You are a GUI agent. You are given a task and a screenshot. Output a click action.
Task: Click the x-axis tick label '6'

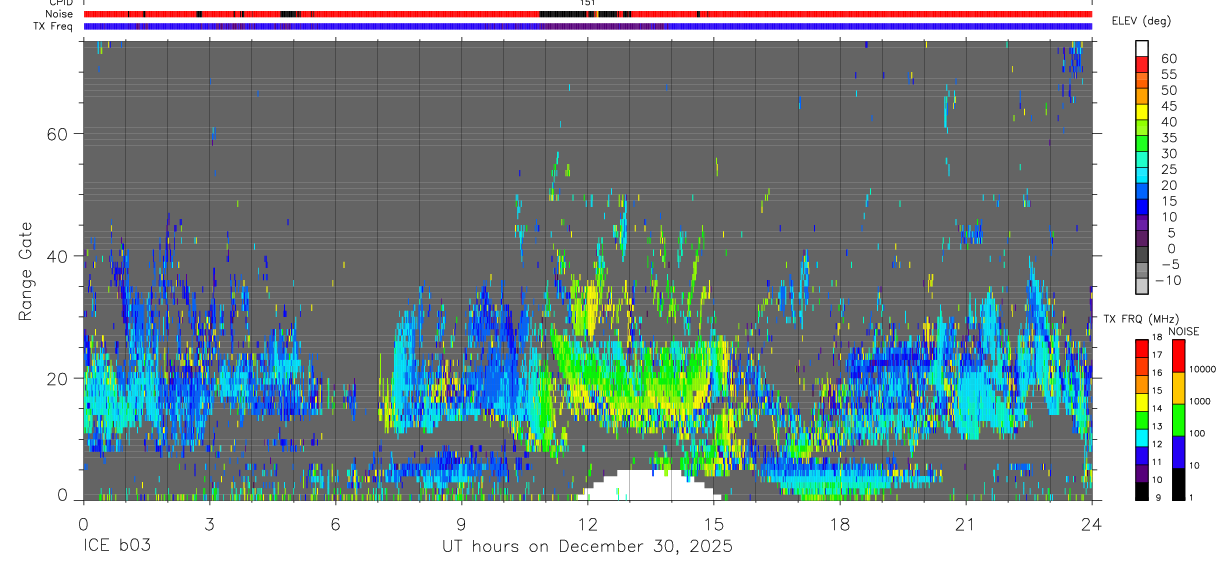pyautogui.click(x=335, y=526)
